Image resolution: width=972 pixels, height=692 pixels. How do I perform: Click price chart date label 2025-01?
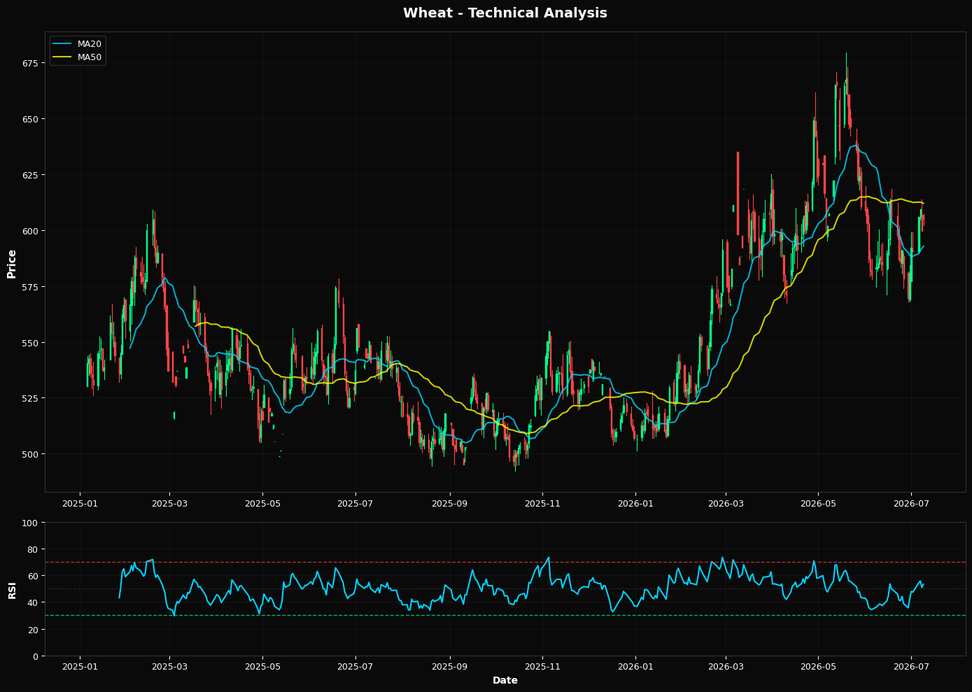[x=80, y=503]
